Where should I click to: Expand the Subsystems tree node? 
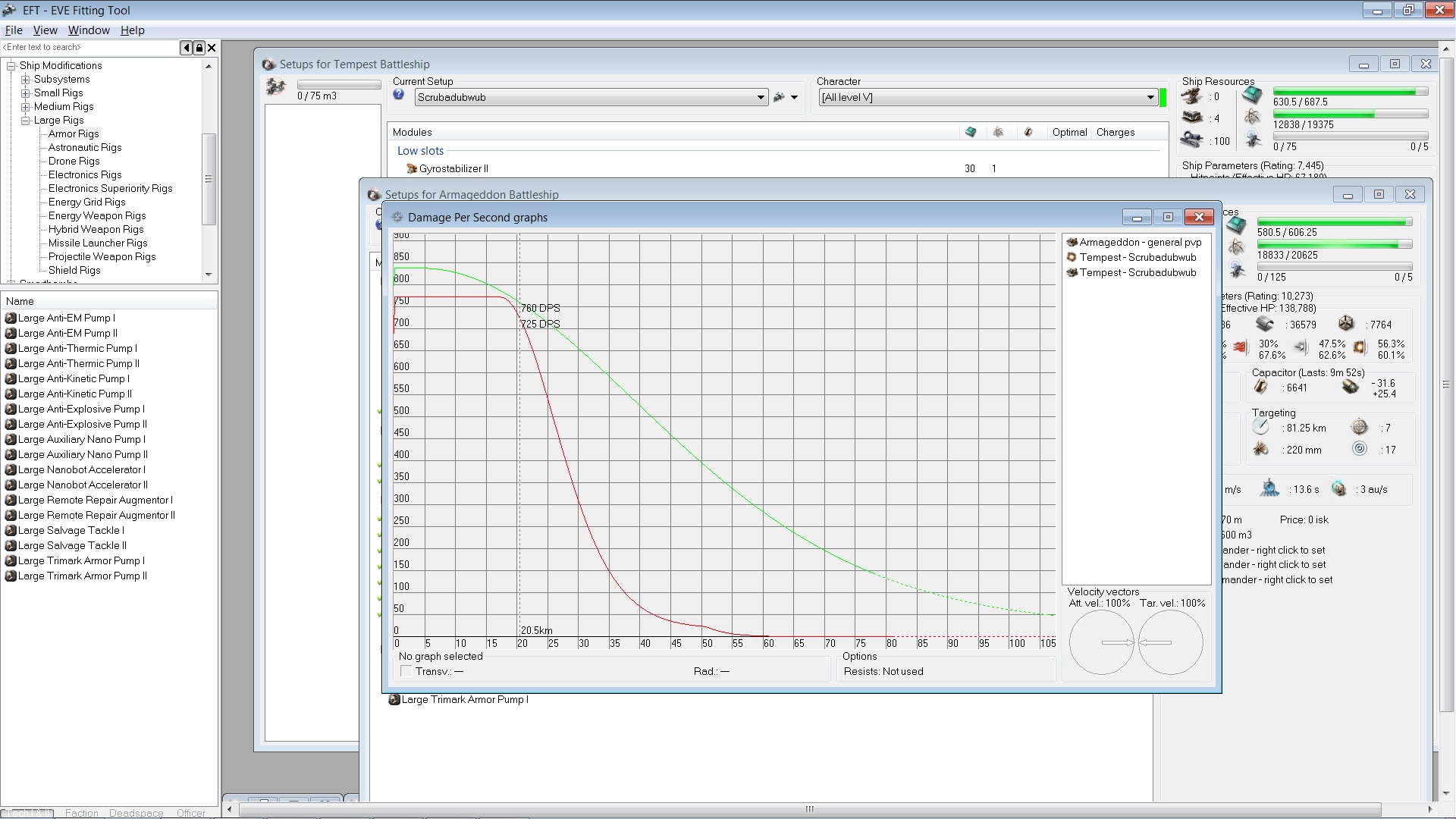coord(26,80)
